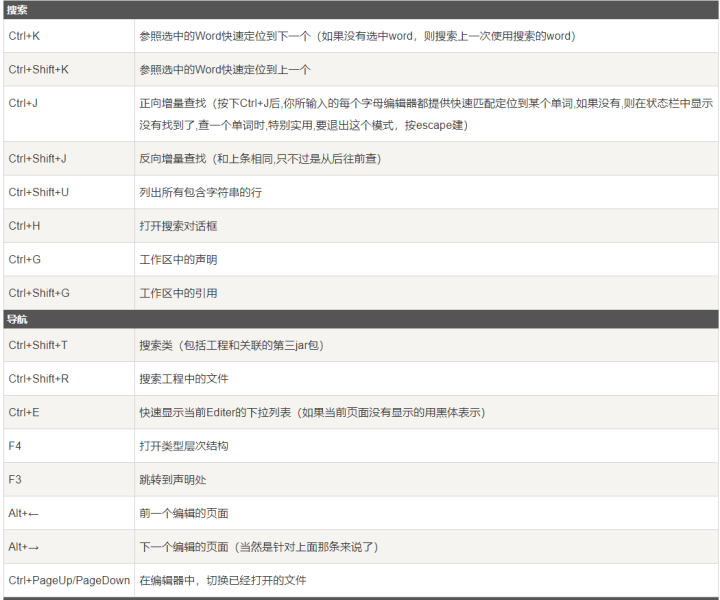Viewport: 720px width, 600px height.
Task: Select the Ctrl+Shift+T shortcut cell
Action: click(x=69, y=345)
